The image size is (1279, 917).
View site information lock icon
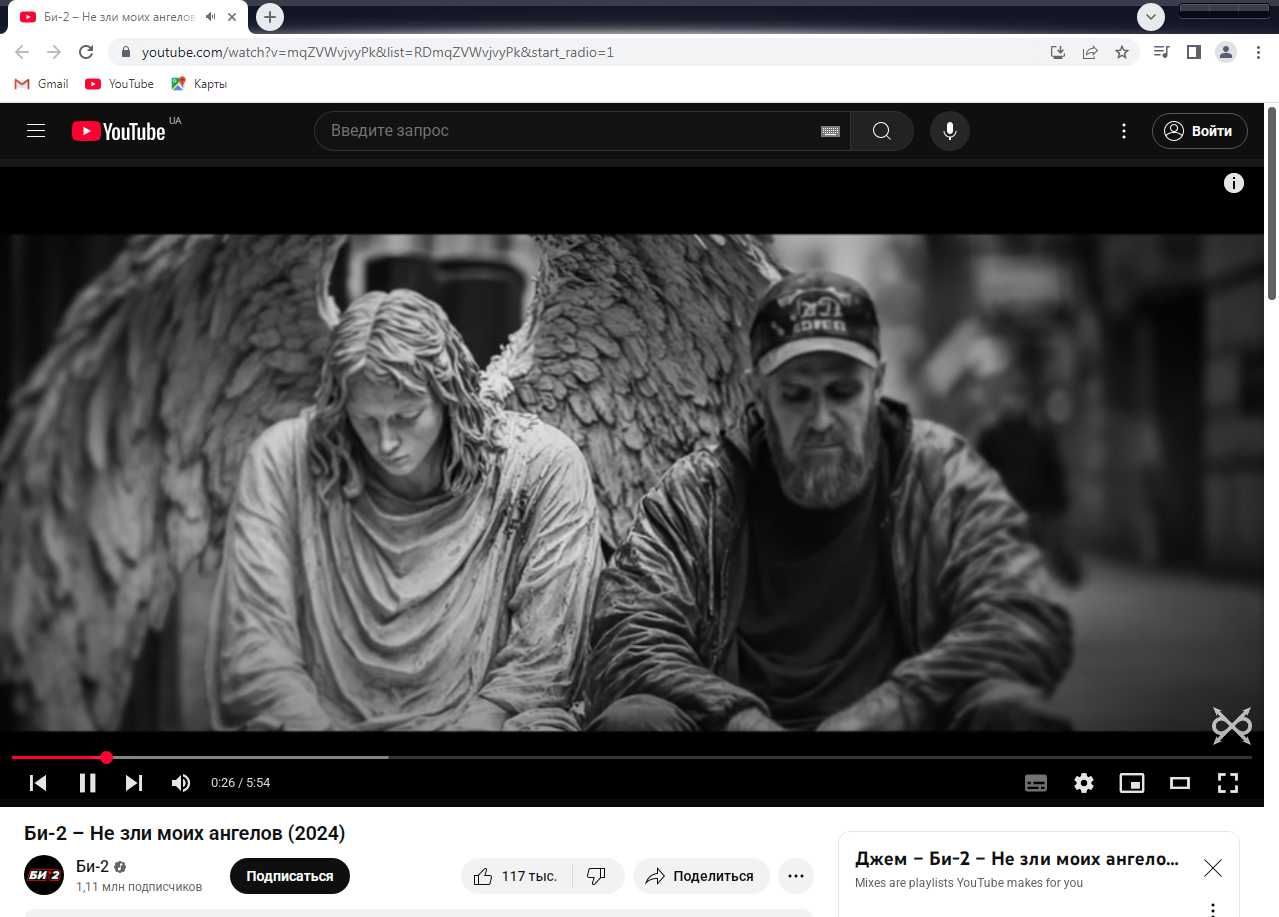pos(125,52)
